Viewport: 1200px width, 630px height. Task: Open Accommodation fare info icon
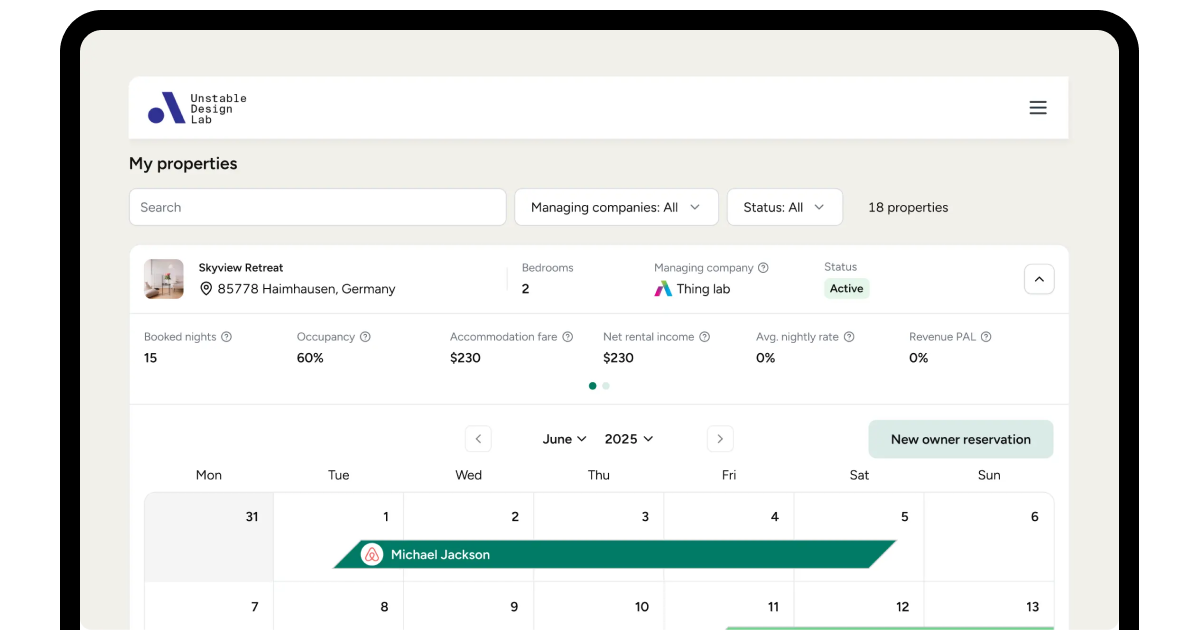567,337
